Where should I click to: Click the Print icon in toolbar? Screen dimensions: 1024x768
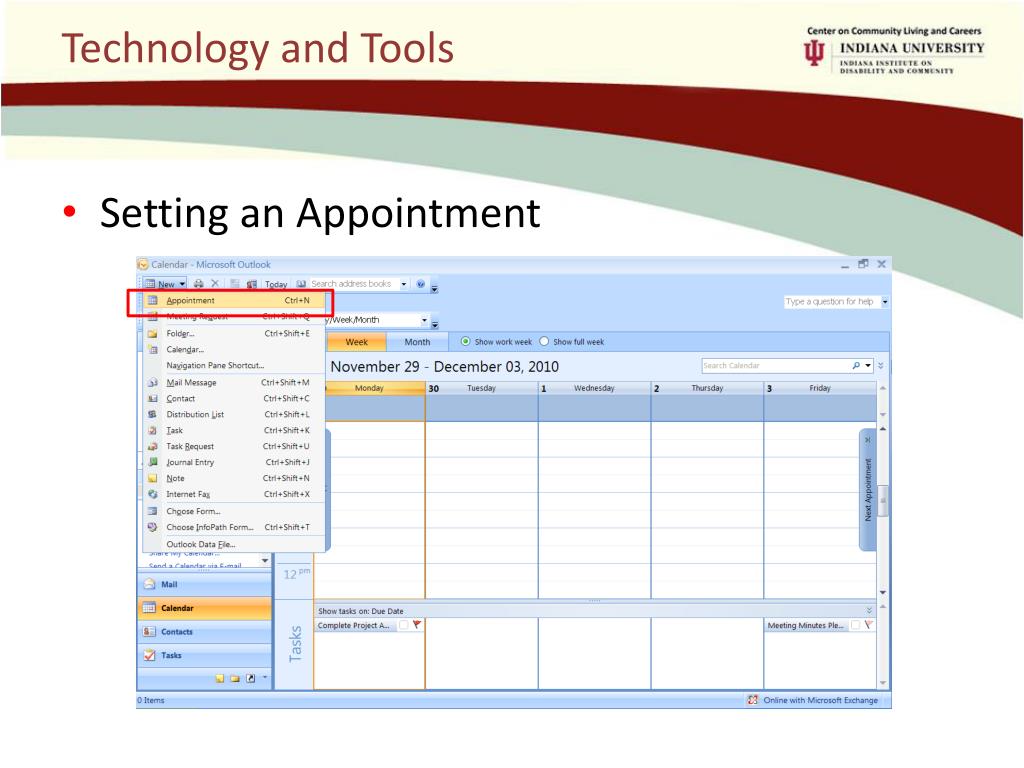pyautogui.click(x=199, y=283)
